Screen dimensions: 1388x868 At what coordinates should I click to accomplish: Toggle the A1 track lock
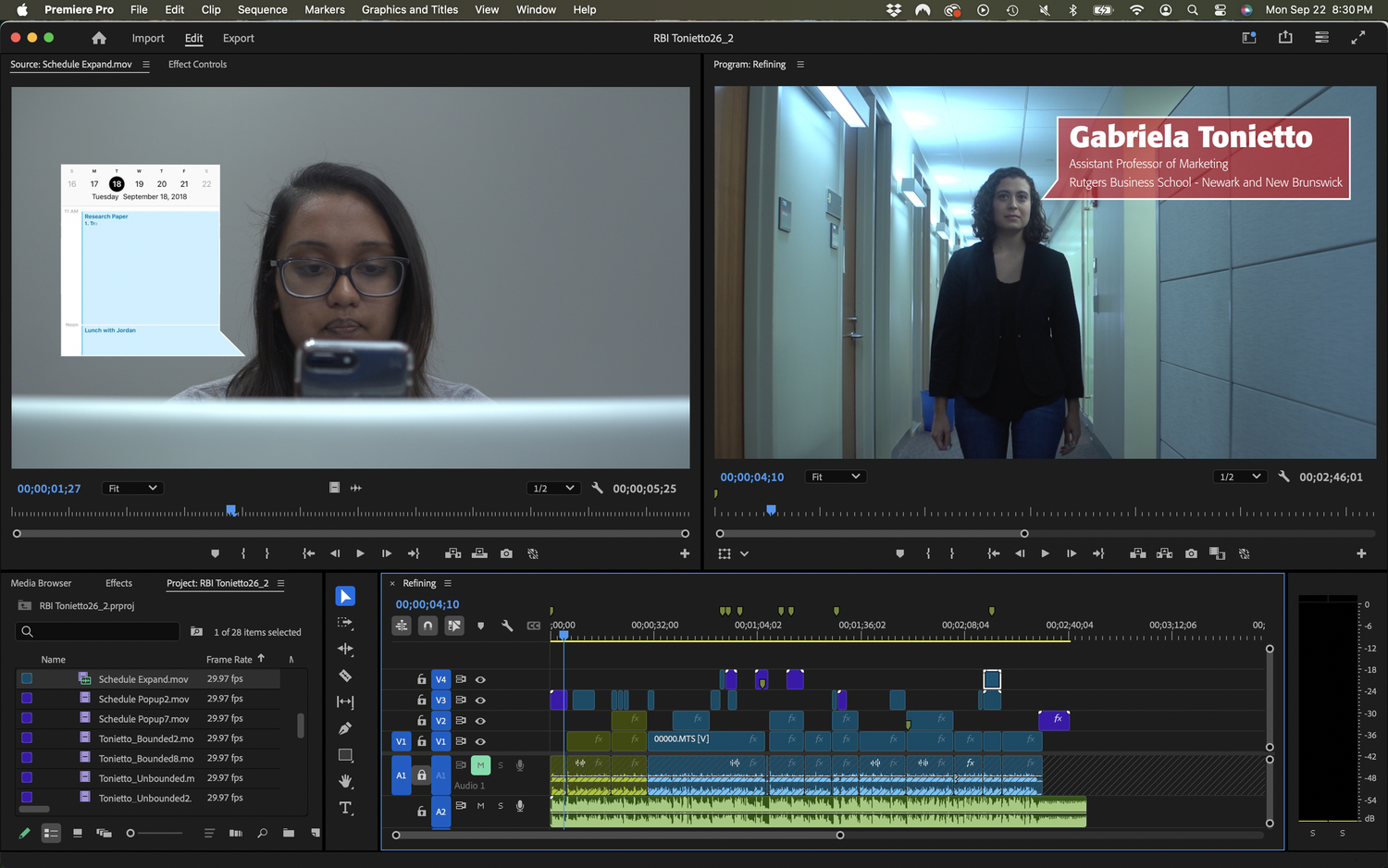[421, 775]
